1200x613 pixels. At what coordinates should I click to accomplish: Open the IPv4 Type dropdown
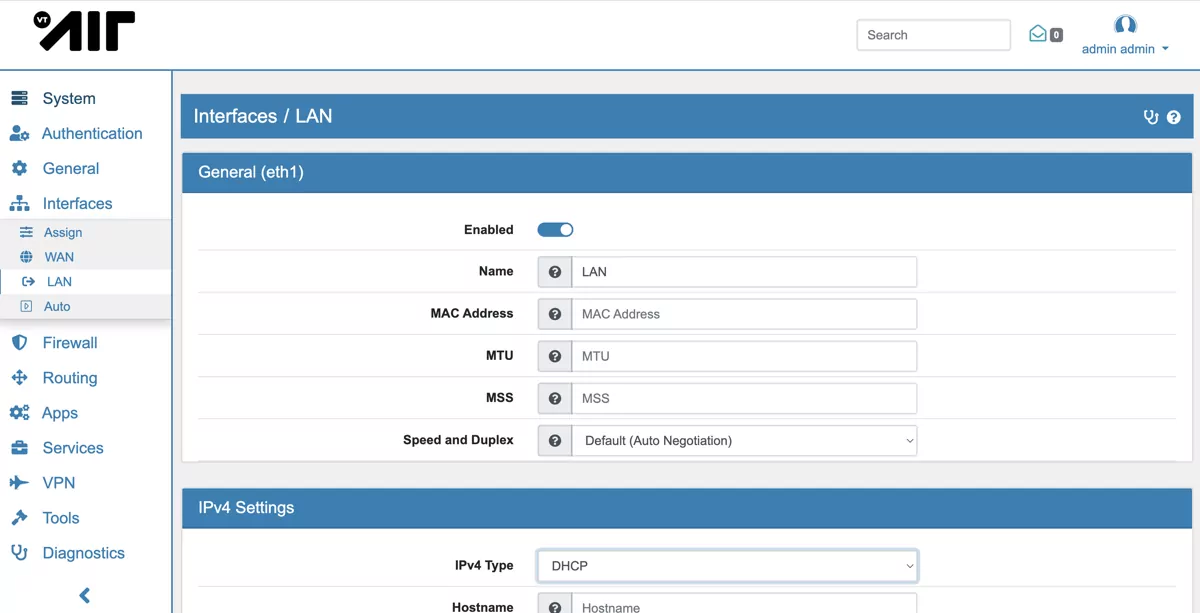tap(727, 565)
